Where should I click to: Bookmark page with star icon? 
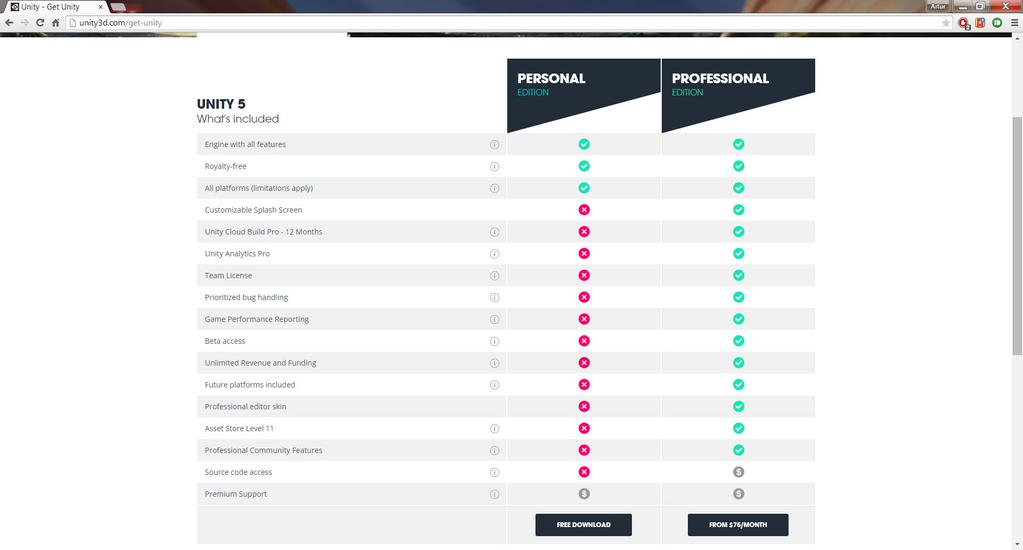[x=946, y=23]
